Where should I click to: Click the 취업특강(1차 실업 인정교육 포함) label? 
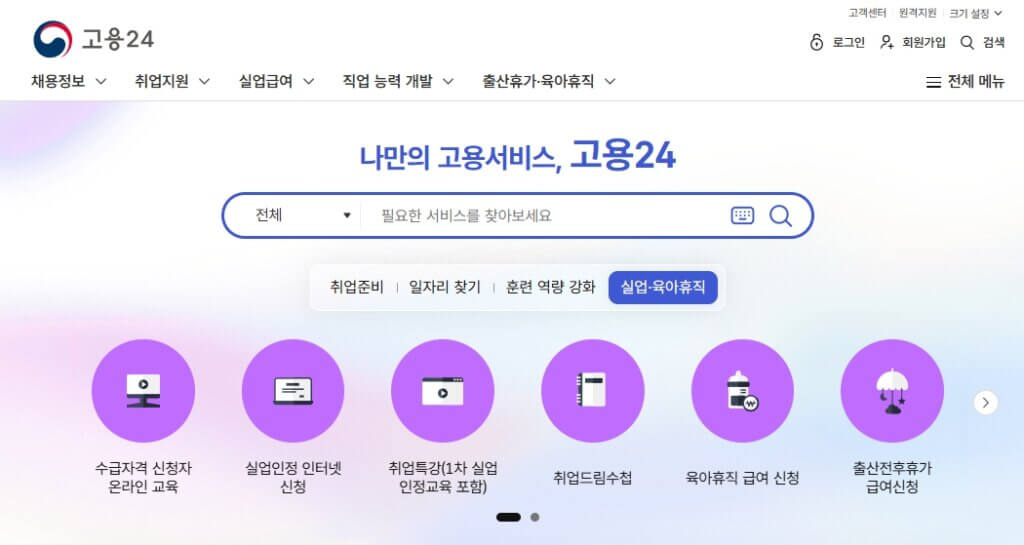point(443,477)
